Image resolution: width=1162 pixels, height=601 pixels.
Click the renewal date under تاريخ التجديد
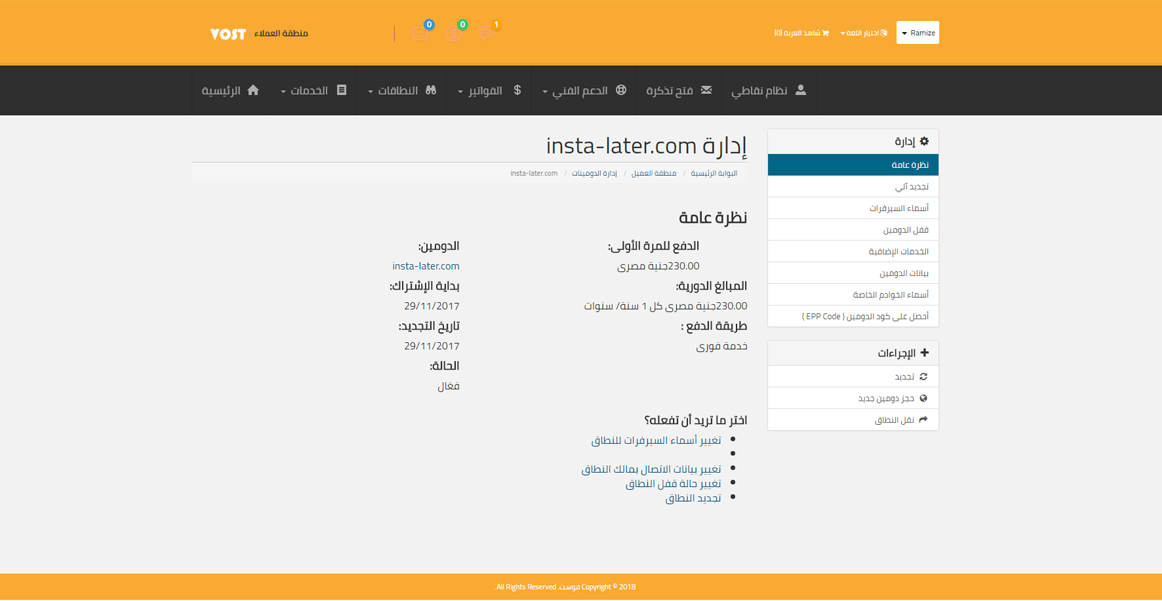pyautogui.click(x=432, y=345)
